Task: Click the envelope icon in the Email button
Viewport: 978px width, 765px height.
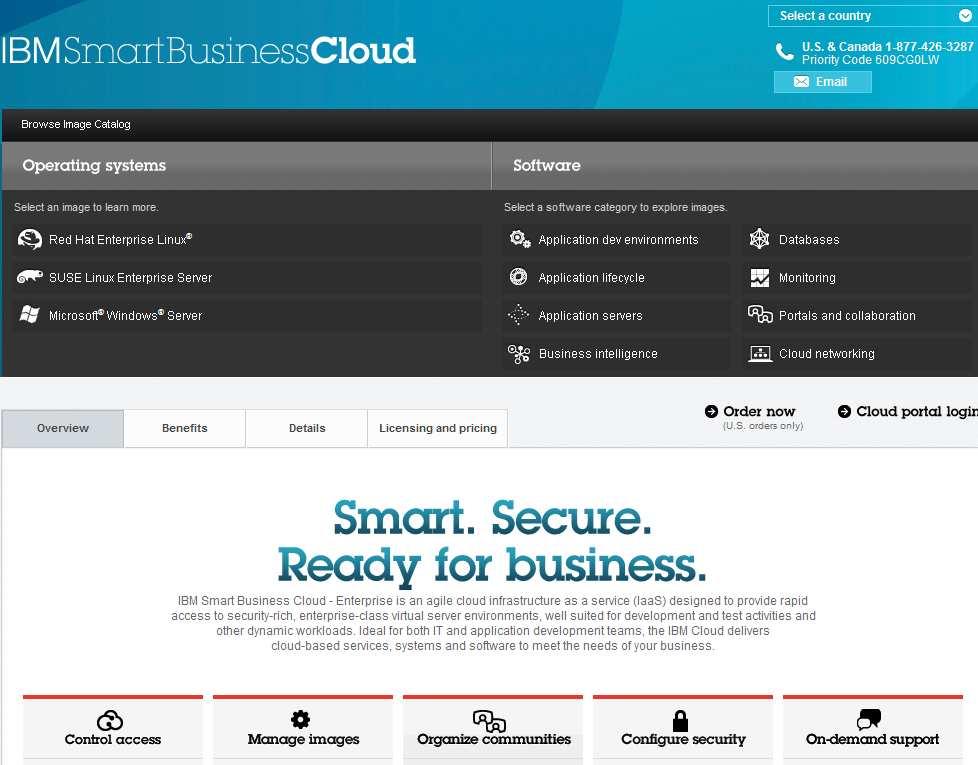Action: [x=801, y=82]
